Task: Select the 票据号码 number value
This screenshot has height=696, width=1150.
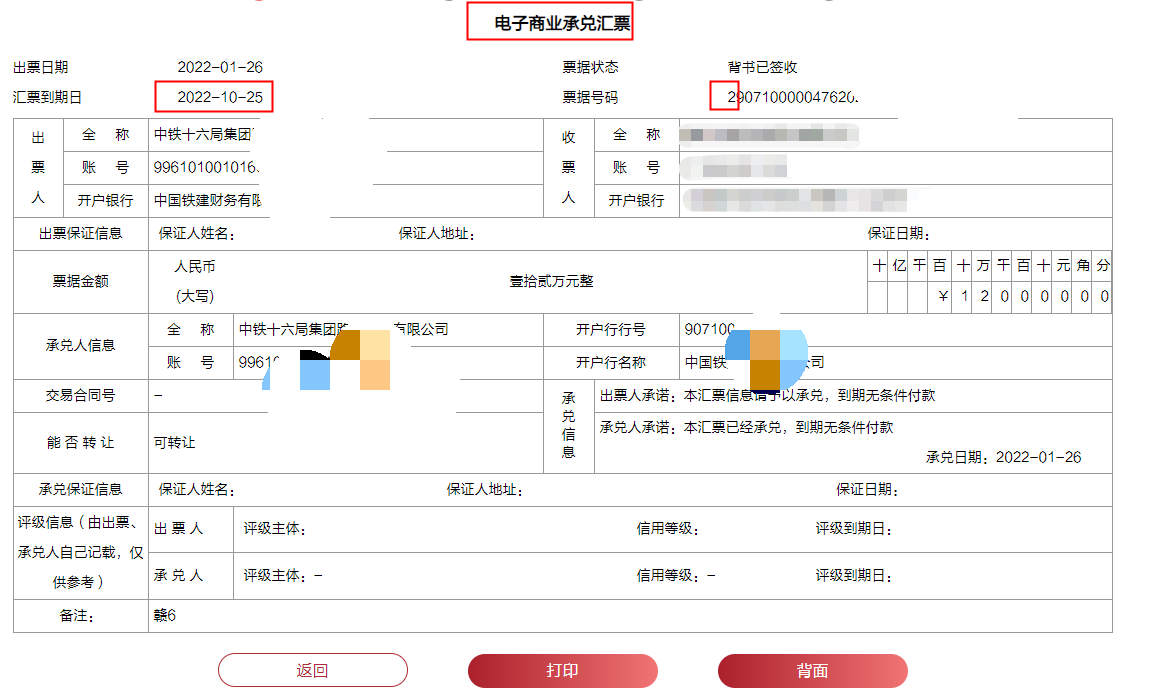Action: coord(793,98)
